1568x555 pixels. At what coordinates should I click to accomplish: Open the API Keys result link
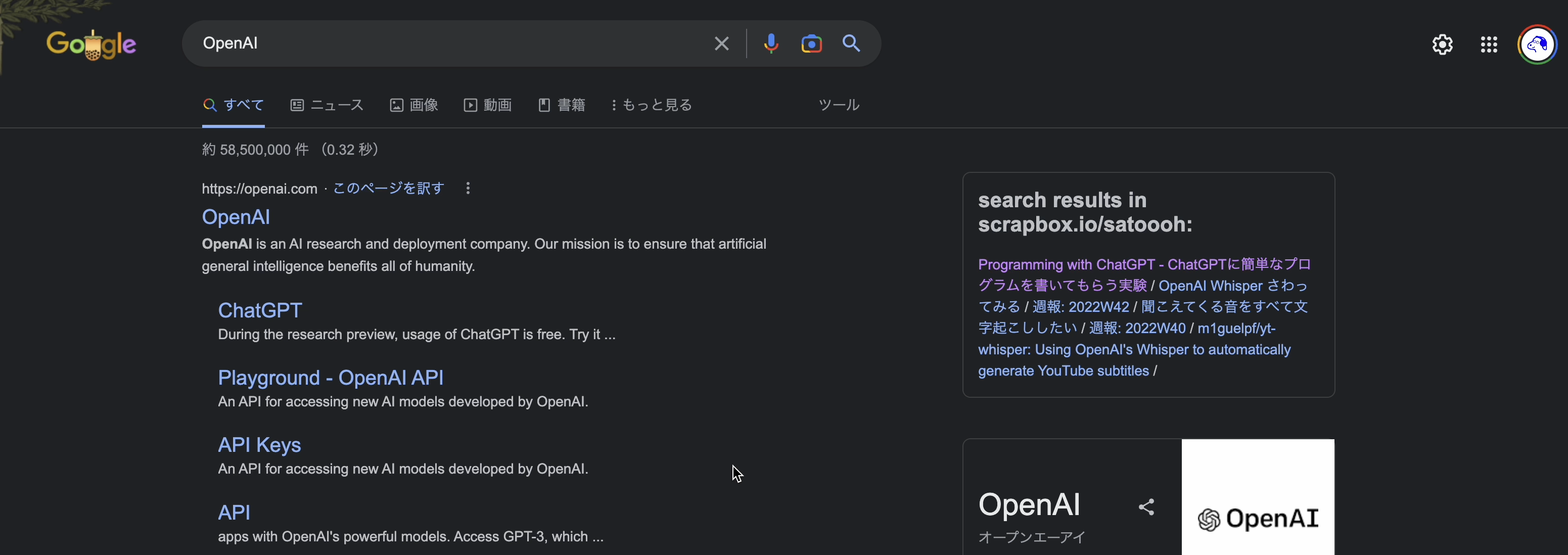(x=259, y=445)
